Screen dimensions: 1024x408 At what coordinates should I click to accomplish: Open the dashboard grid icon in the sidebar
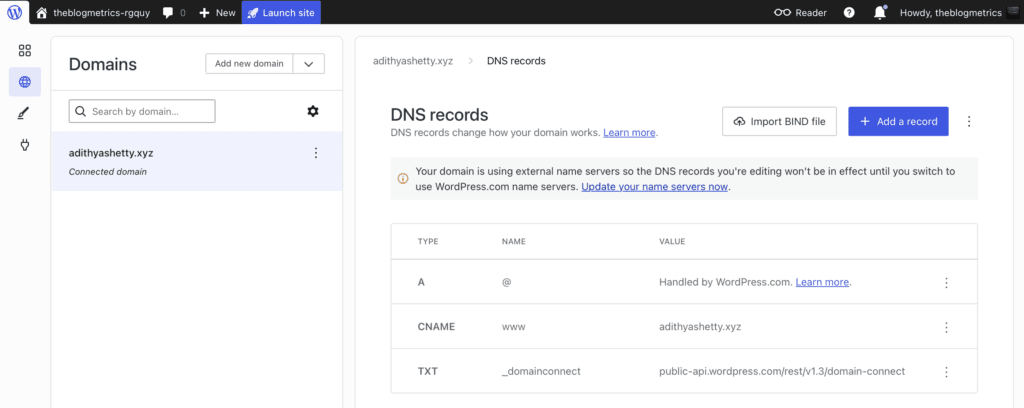coord(25,50)
